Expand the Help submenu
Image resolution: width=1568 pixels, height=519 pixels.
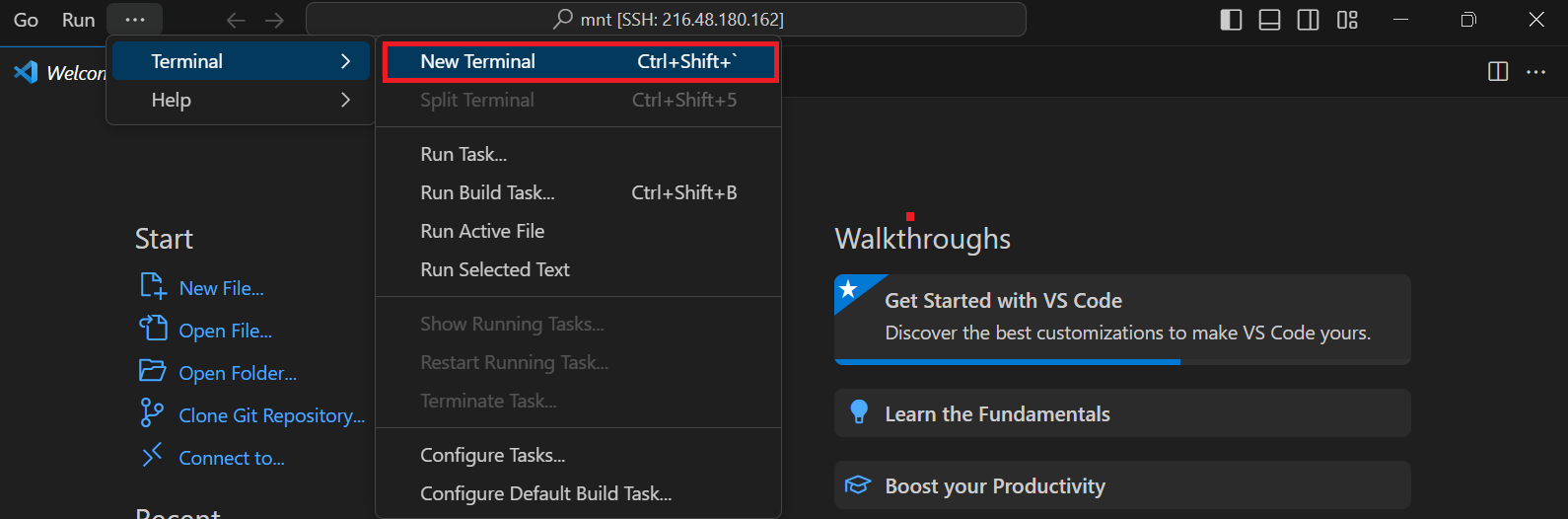click(x=241, y=100)
